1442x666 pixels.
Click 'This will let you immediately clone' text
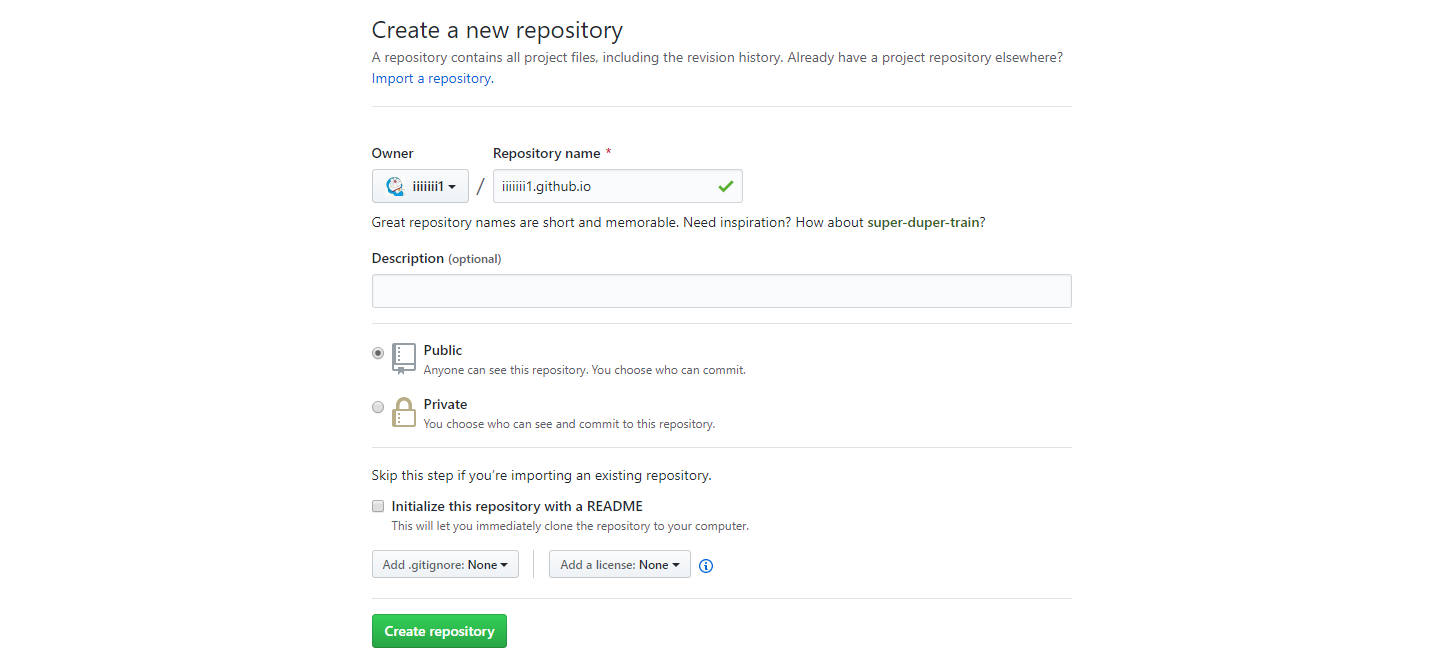click(570, 526)
